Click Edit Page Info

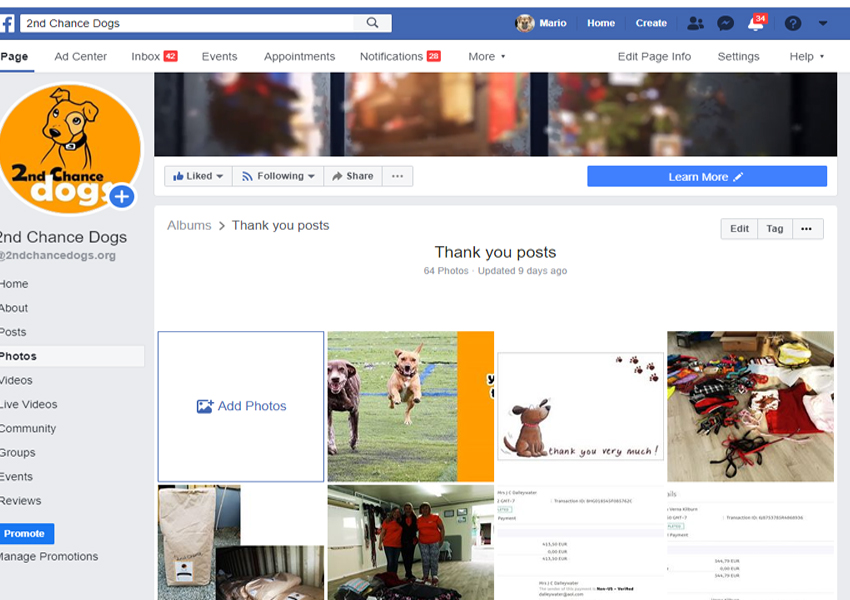[654, 56]
